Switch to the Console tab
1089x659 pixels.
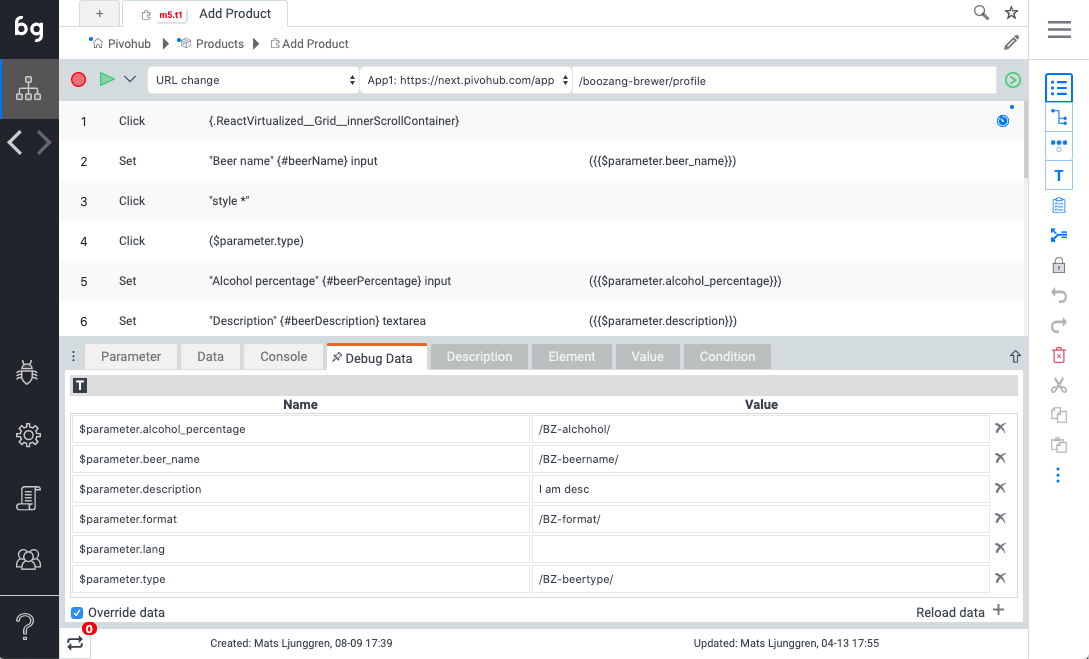pyautogui.click(x=283, y=355)
